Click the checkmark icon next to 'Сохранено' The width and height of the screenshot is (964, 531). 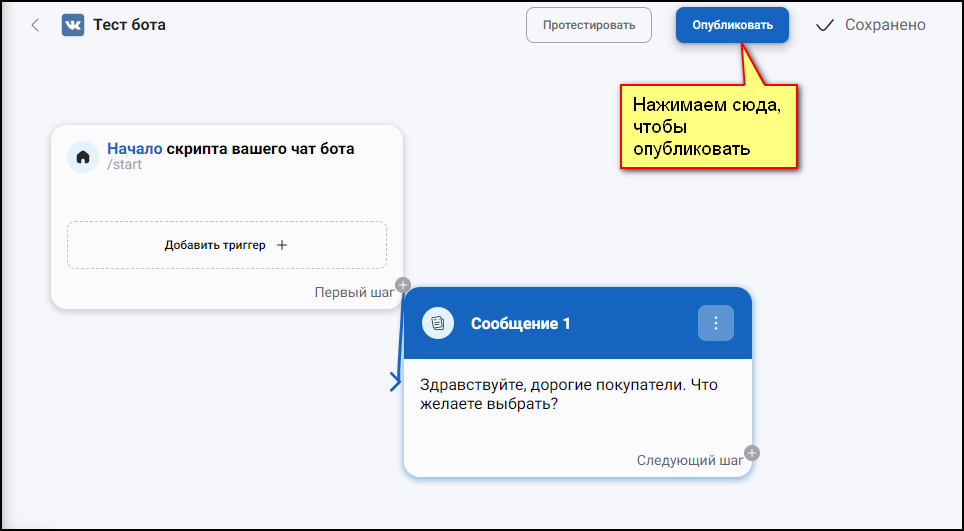pyautogui.click(x=824, y=25)
